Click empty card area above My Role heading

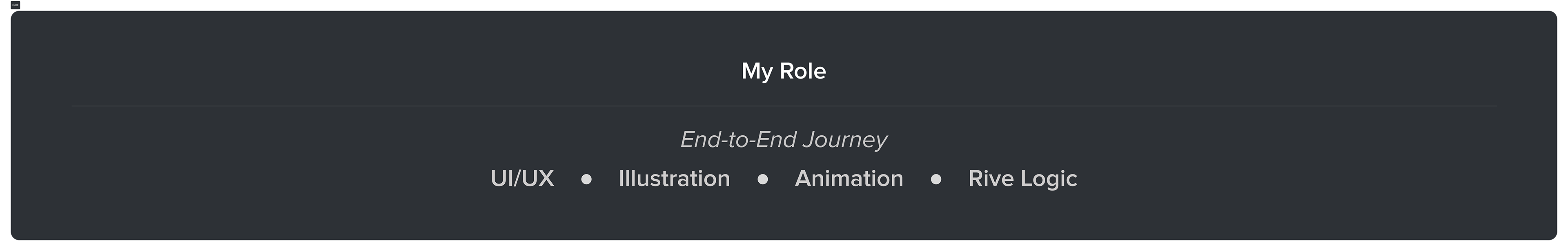click(x=784, y=34)
